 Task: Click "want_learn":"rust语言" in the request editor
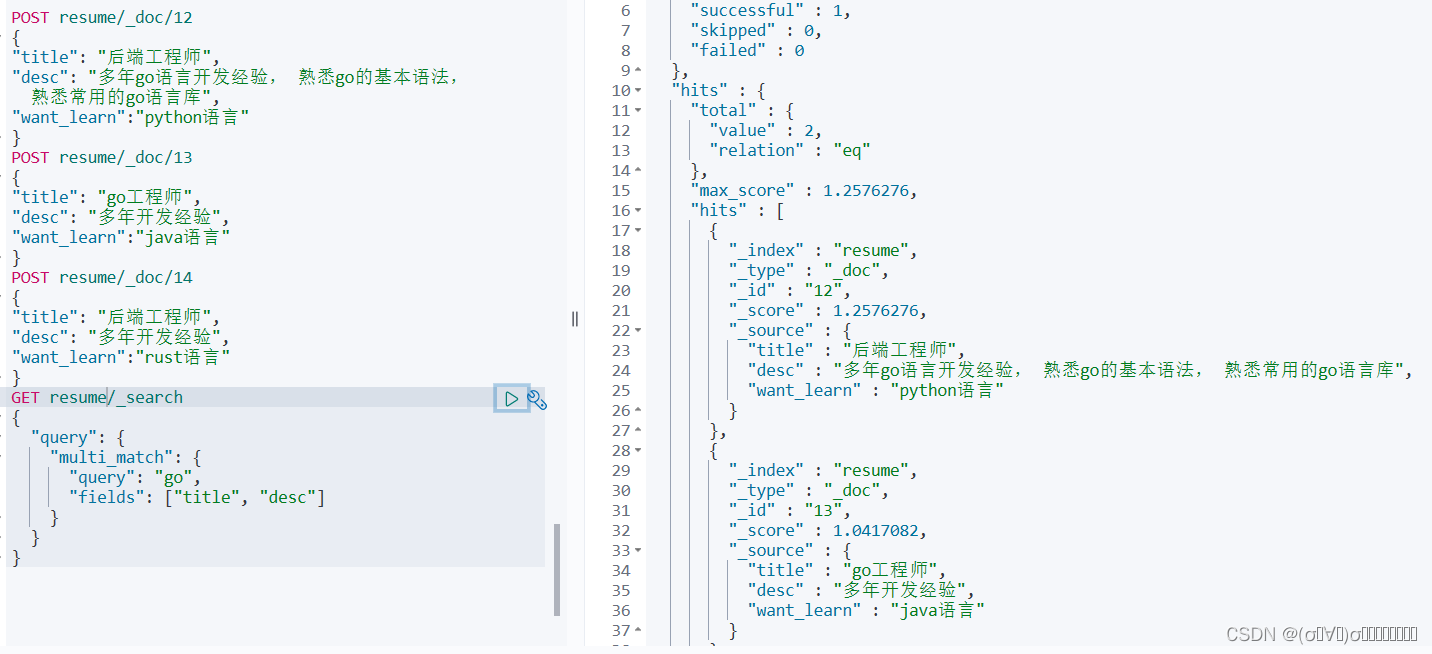click(121, 358)
